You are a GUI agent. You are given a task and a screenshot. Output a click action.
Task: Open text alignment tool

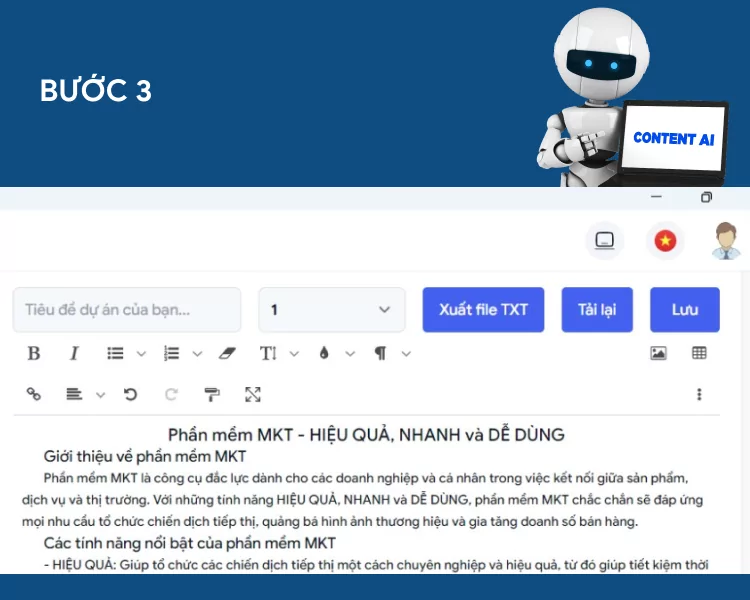[74, 394]
